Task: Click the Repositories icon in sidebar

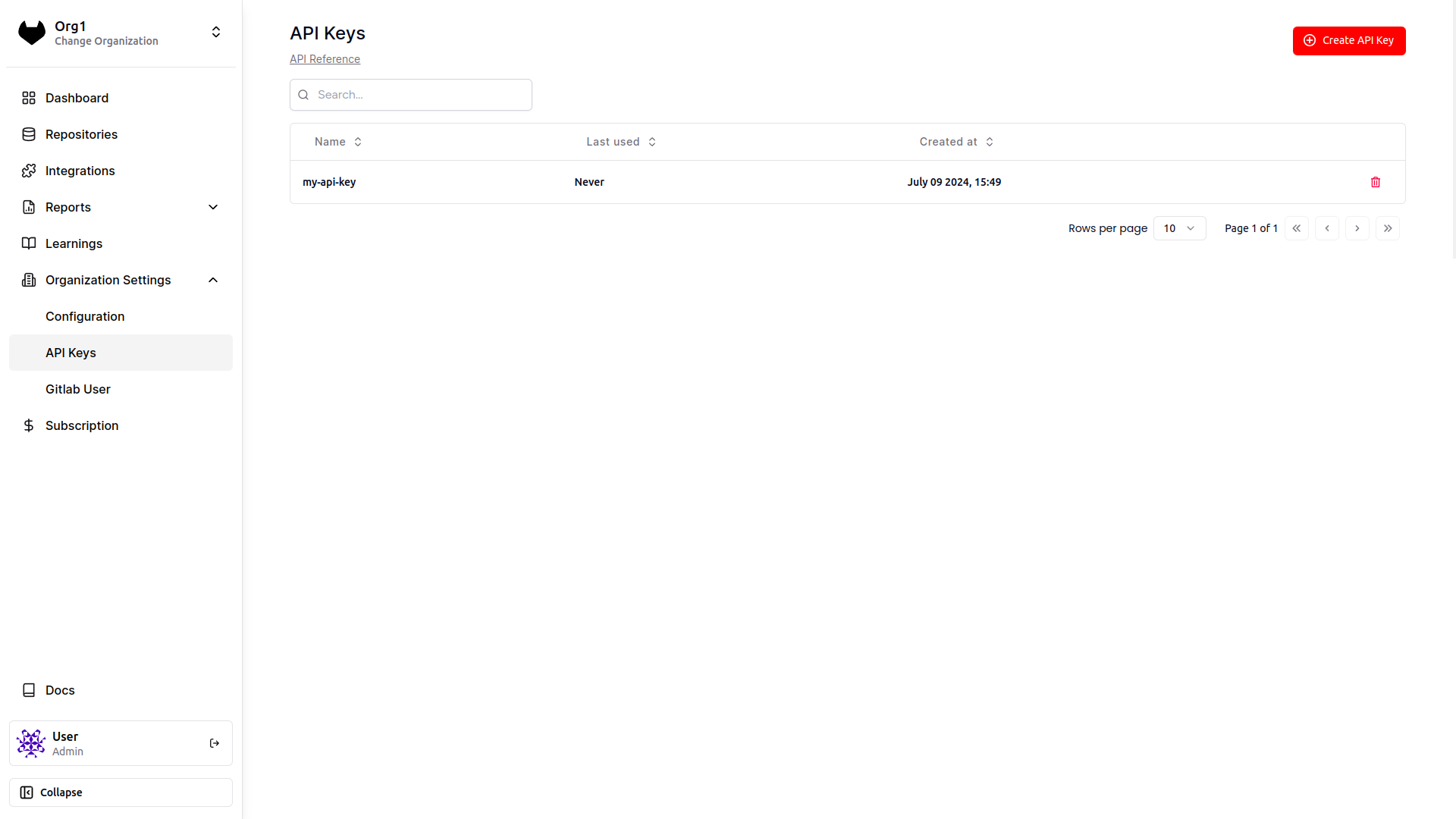Action: [x=27, y=134]
